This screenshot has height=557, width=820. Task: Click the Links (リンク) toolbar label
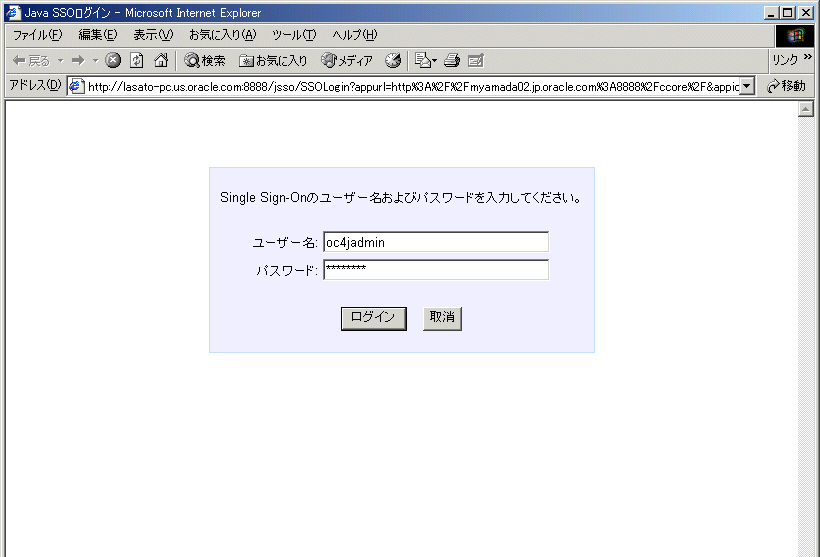tap(785, 60)
